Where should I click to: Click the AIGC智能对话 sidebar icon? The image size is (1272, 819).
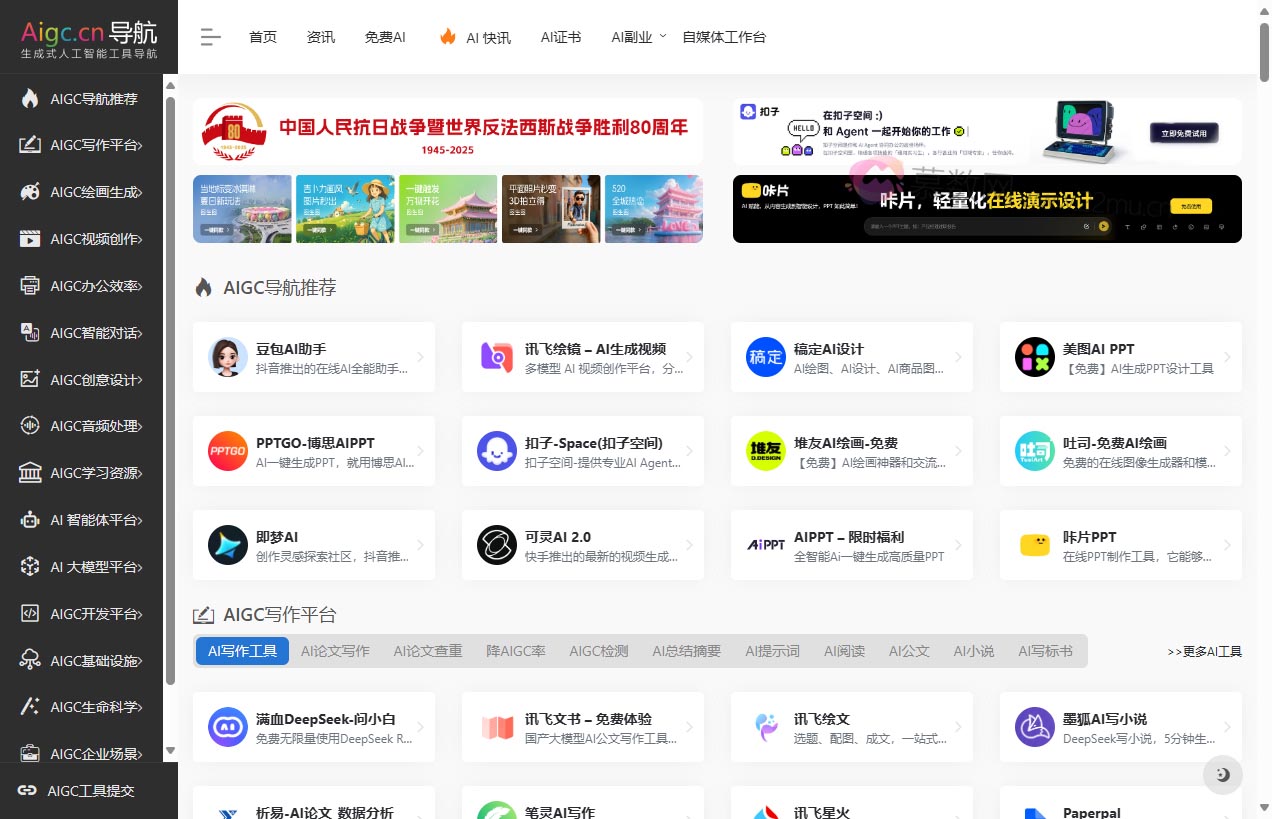click(x=28, y=332)
